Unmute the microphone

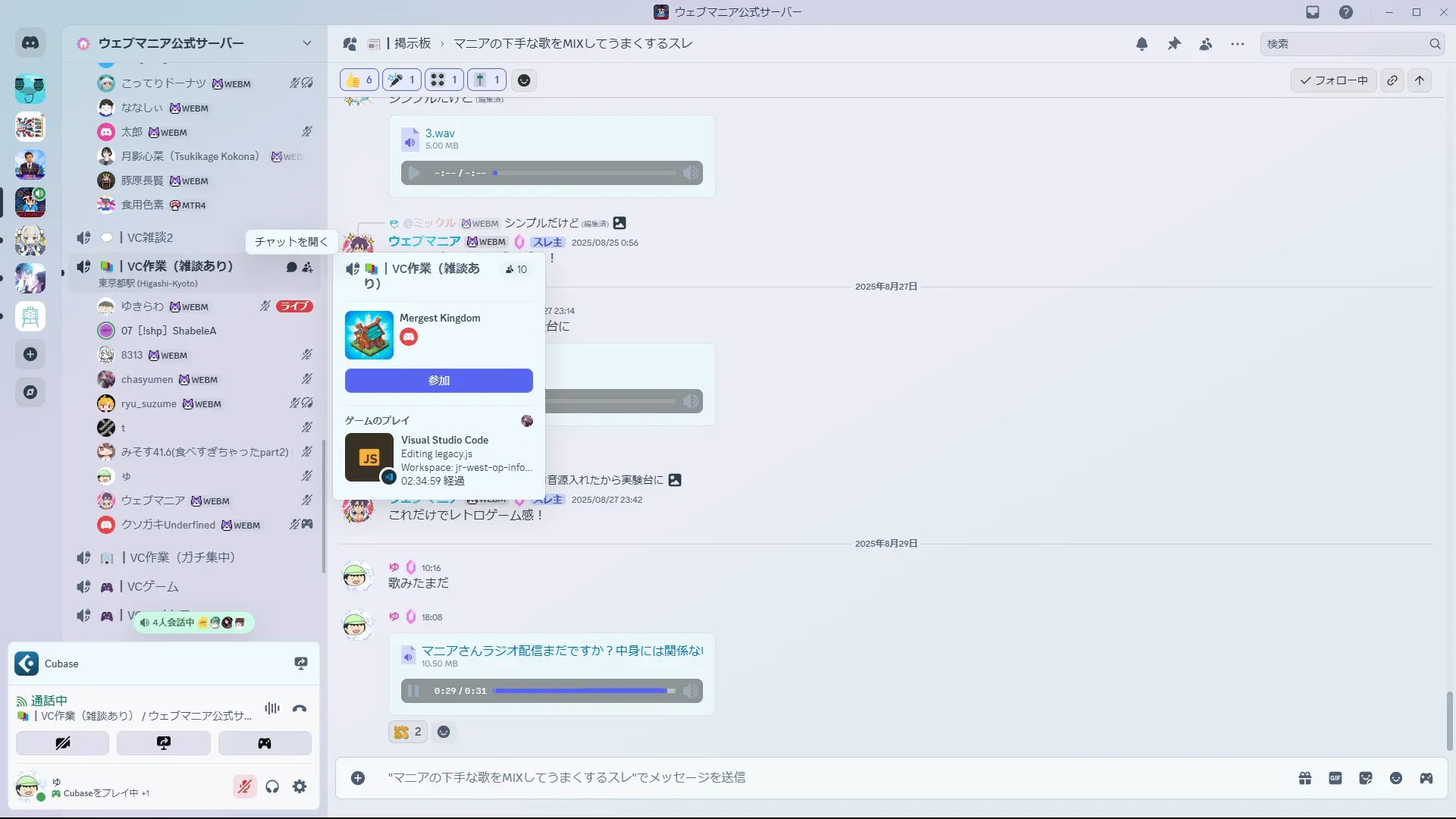244,786
